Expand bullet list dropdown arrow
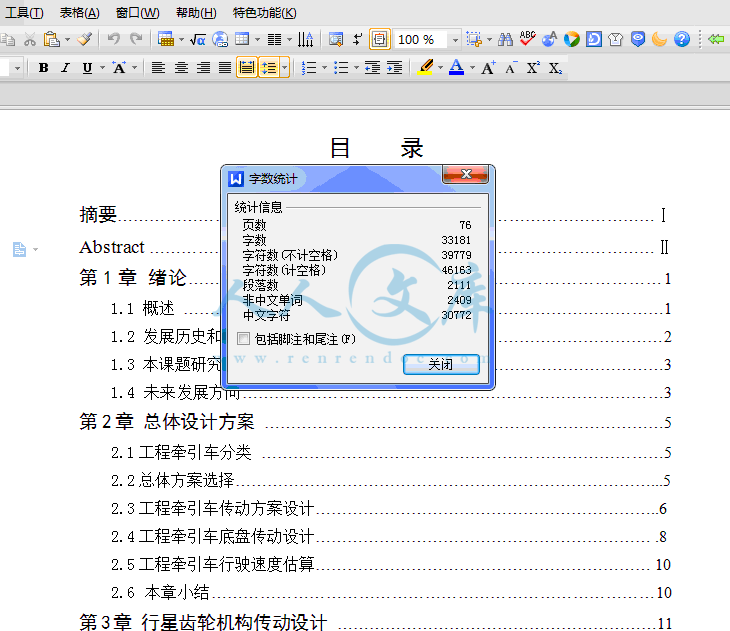Image resolution: width=730 pixels, height=631 pixels. (357, 68)
